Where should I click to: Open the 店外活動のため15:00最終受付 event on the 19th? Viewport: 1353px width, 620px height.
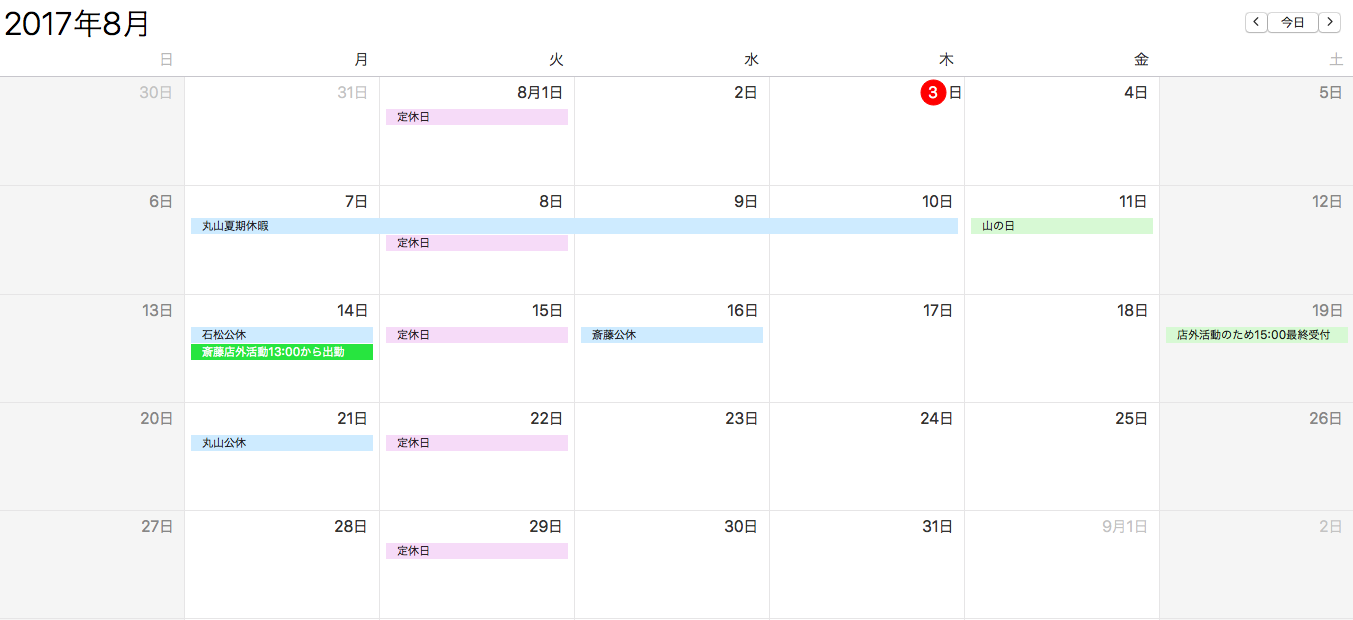click(x=1257, y=335)
